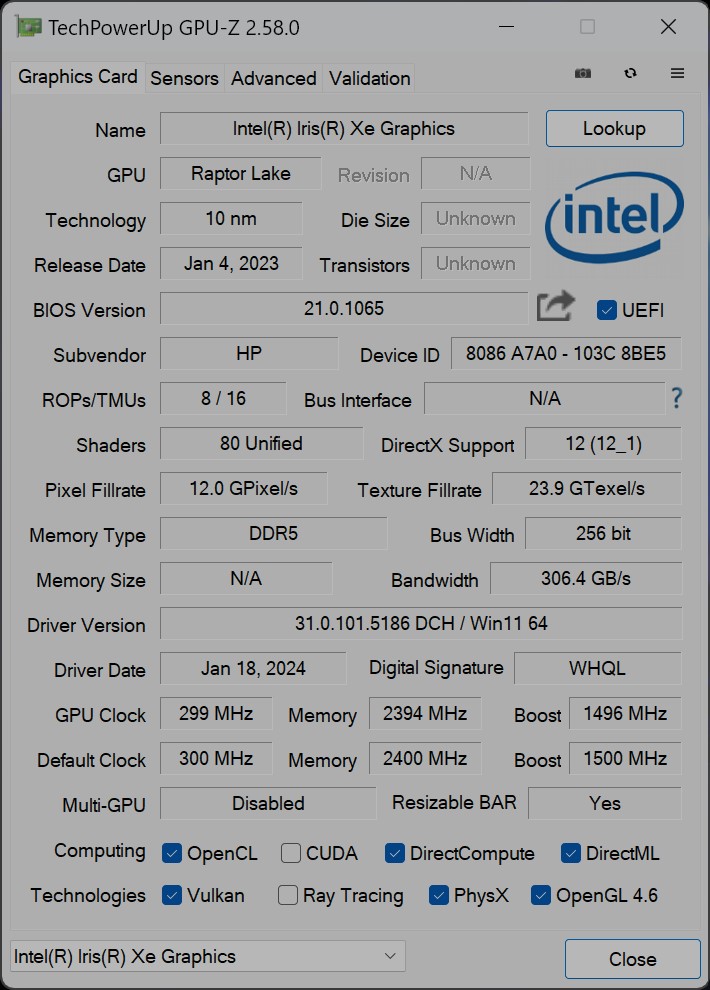Toggle the OpenCL checkbox

pyautogui.click(x=172, y=853)
